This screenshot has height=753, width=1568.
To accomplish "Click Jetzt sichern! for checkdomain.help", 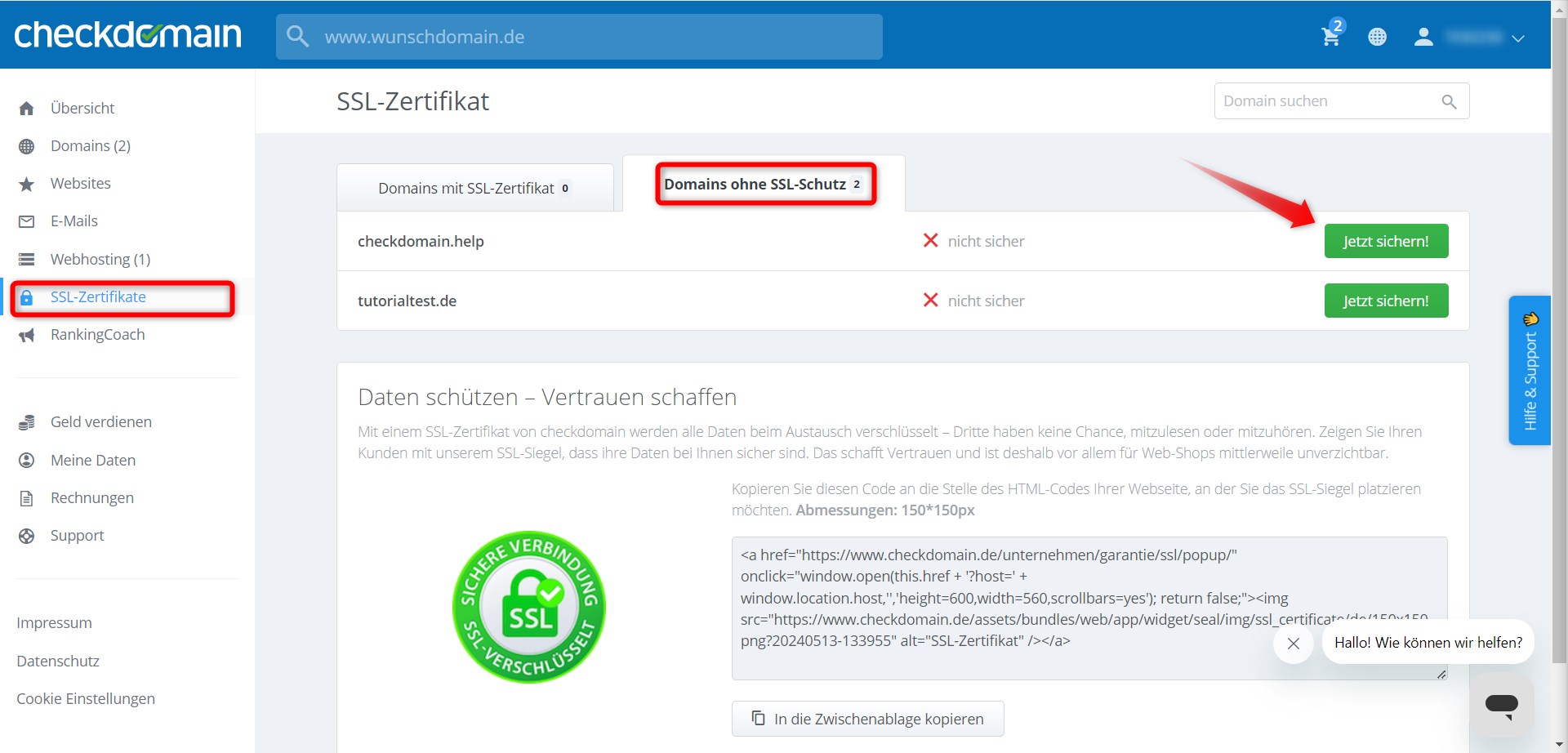I will click(1386, 241).
